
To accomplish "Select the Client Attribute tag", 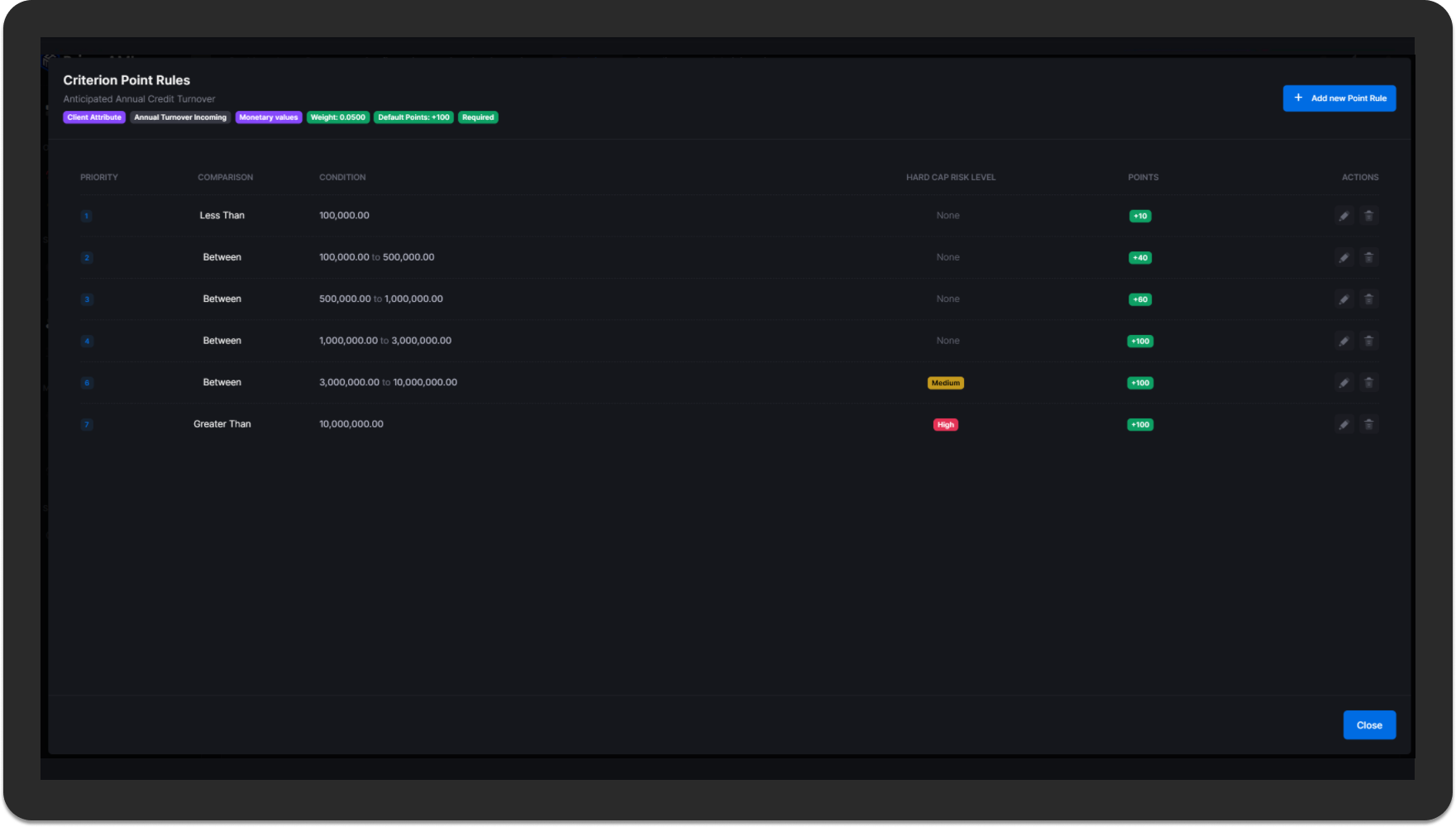I will [x=94, y=117].
